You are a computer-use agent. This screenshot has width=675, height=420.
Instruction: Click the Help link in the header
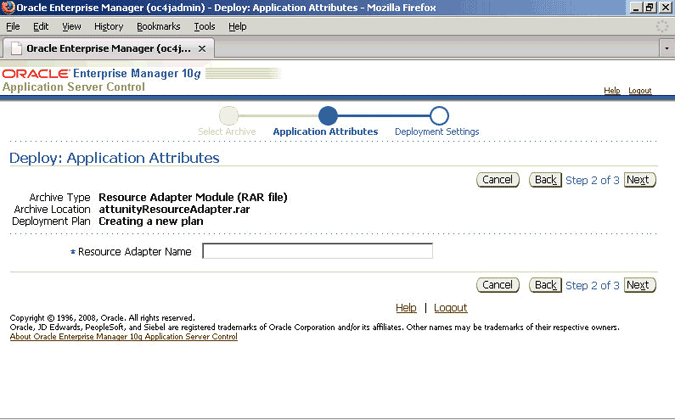click(x=612, y=90)
